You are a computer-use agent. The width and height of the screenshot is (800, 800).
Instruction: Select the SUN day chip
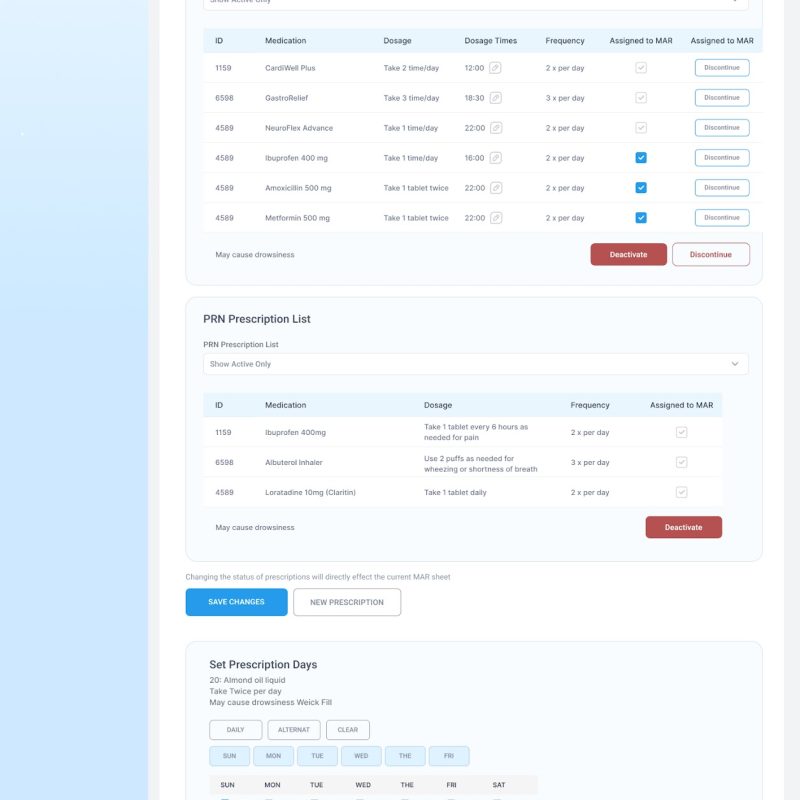click(x=229, y=756)
